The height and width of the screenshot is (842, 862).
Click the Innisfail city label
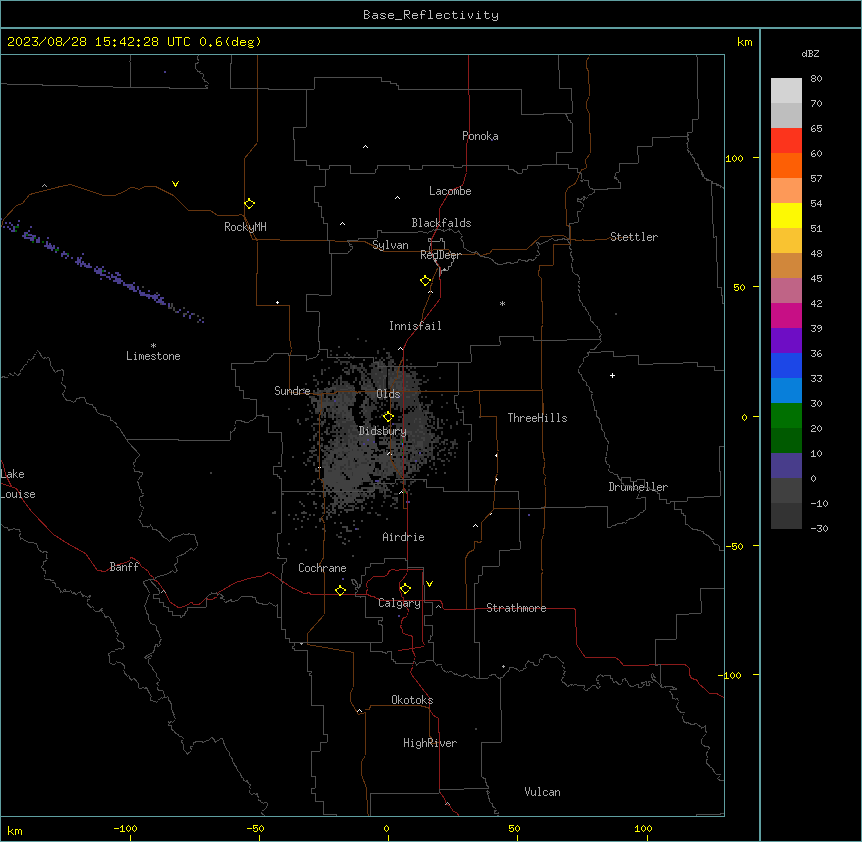(415, 326)
